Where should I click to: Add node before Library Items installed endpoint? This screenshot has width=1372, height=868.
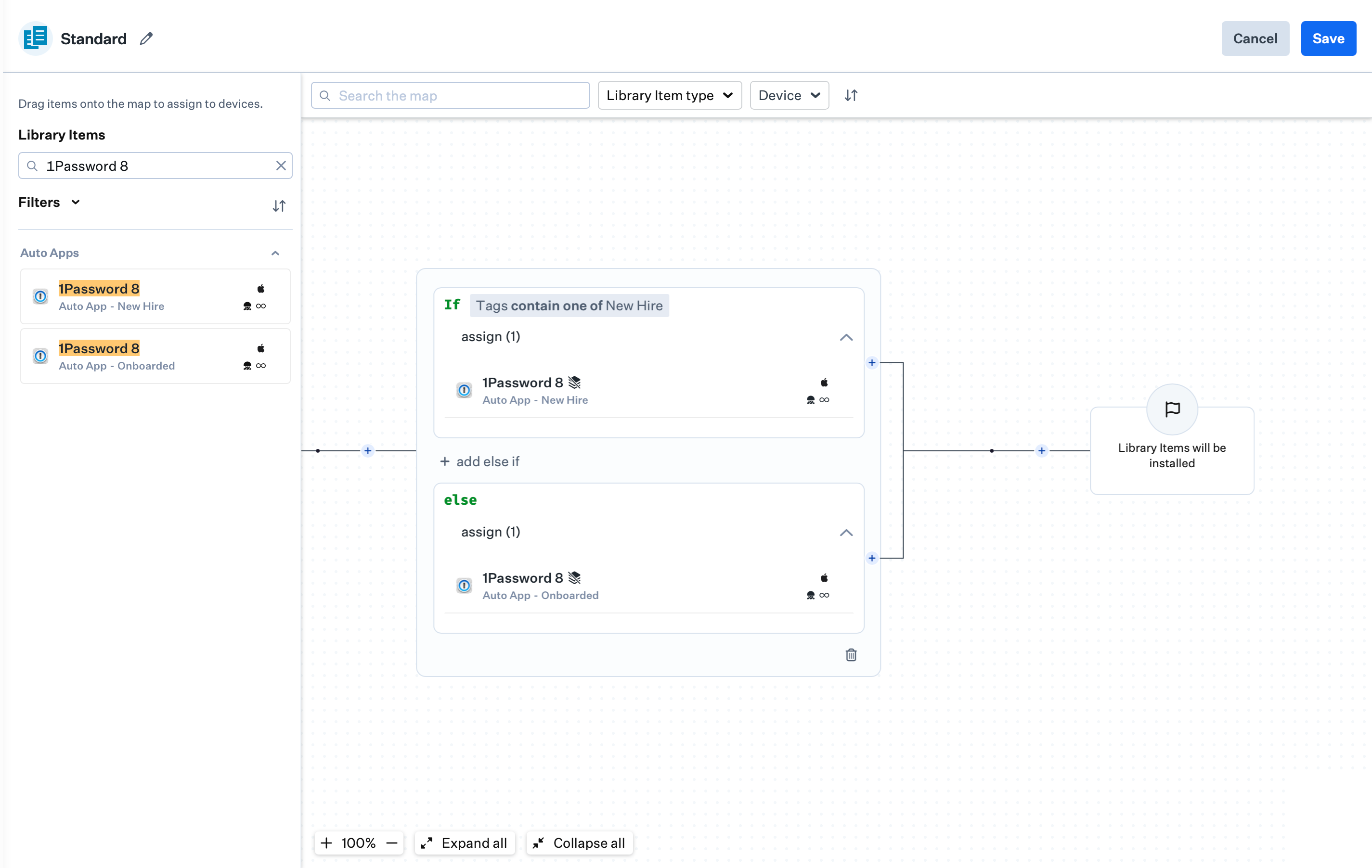[x=1041, y=450]
